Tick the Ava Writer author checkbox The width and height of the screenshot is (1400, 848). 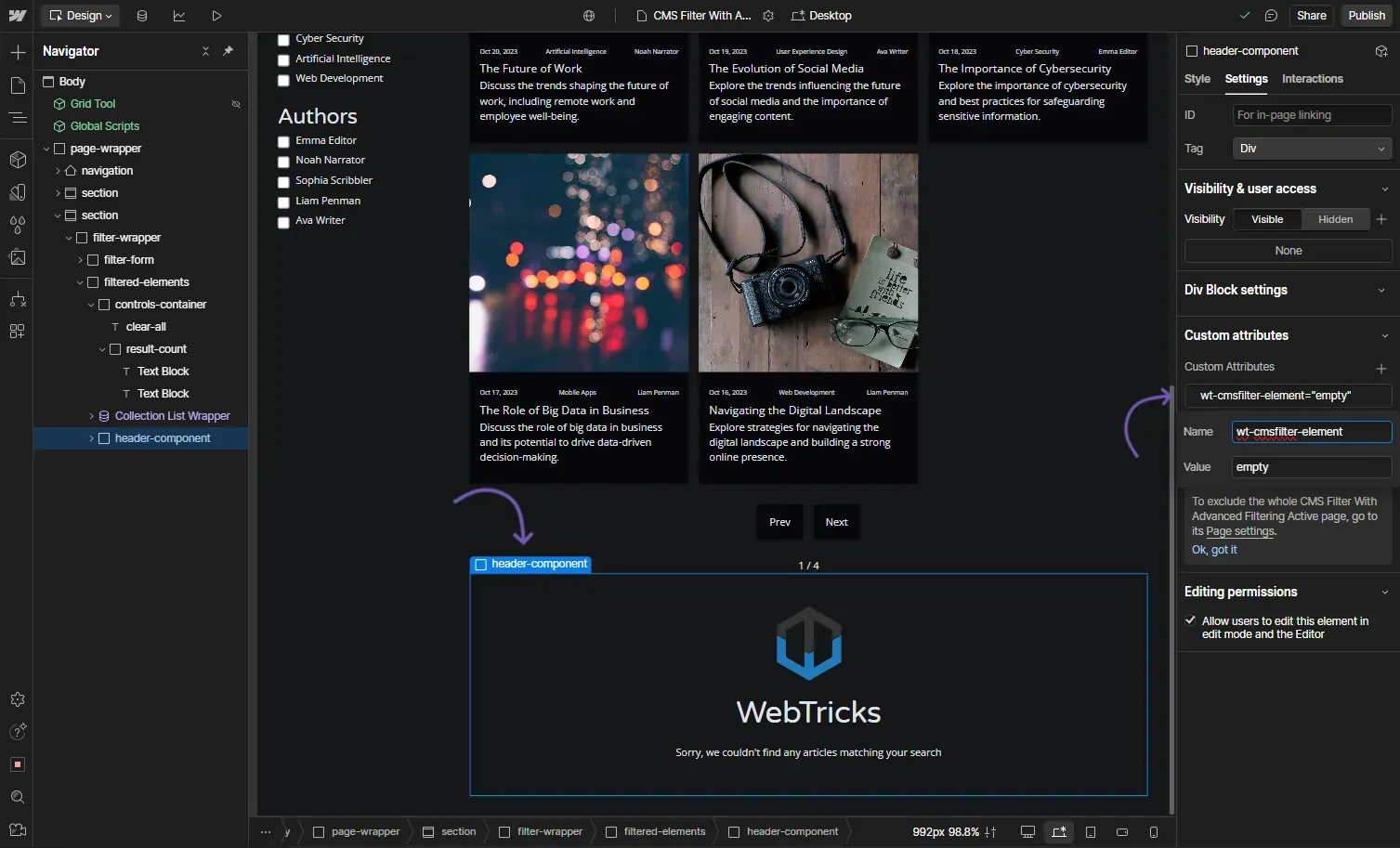(284, 222)
